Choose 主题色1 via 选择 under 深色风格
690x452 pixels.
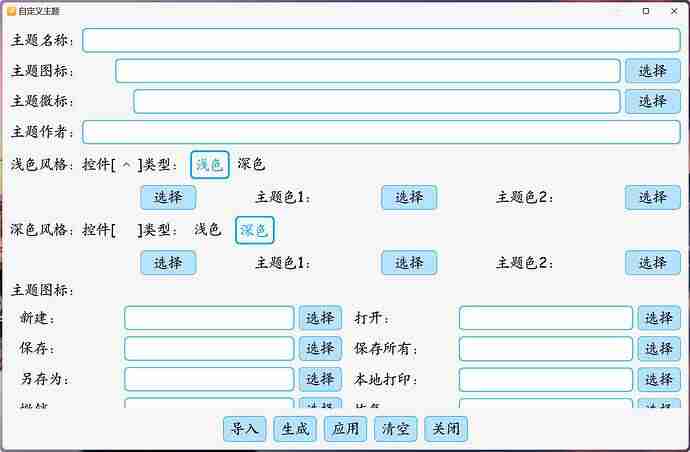point(409,263)
